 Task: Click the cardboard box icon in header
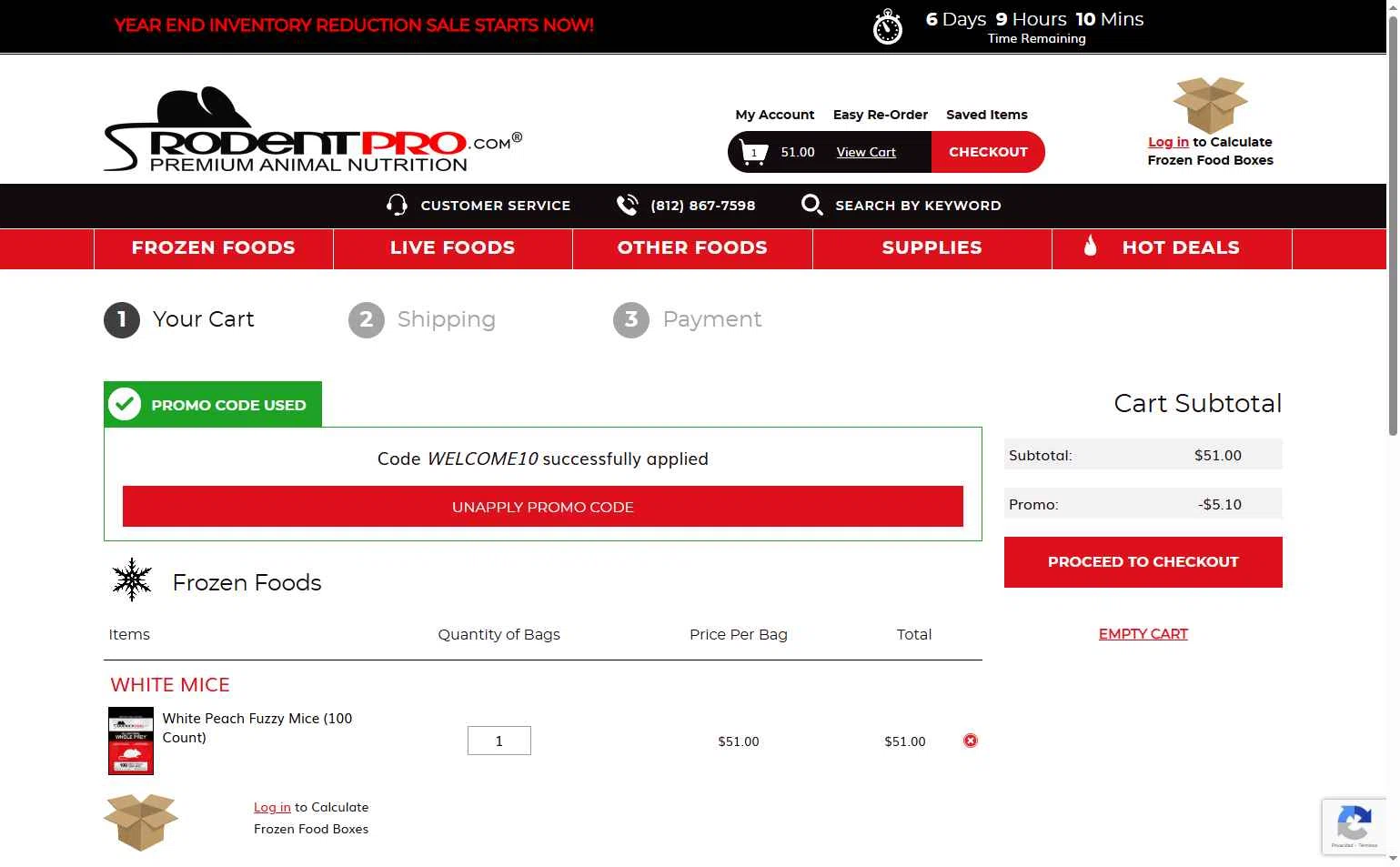point(1210,106)
